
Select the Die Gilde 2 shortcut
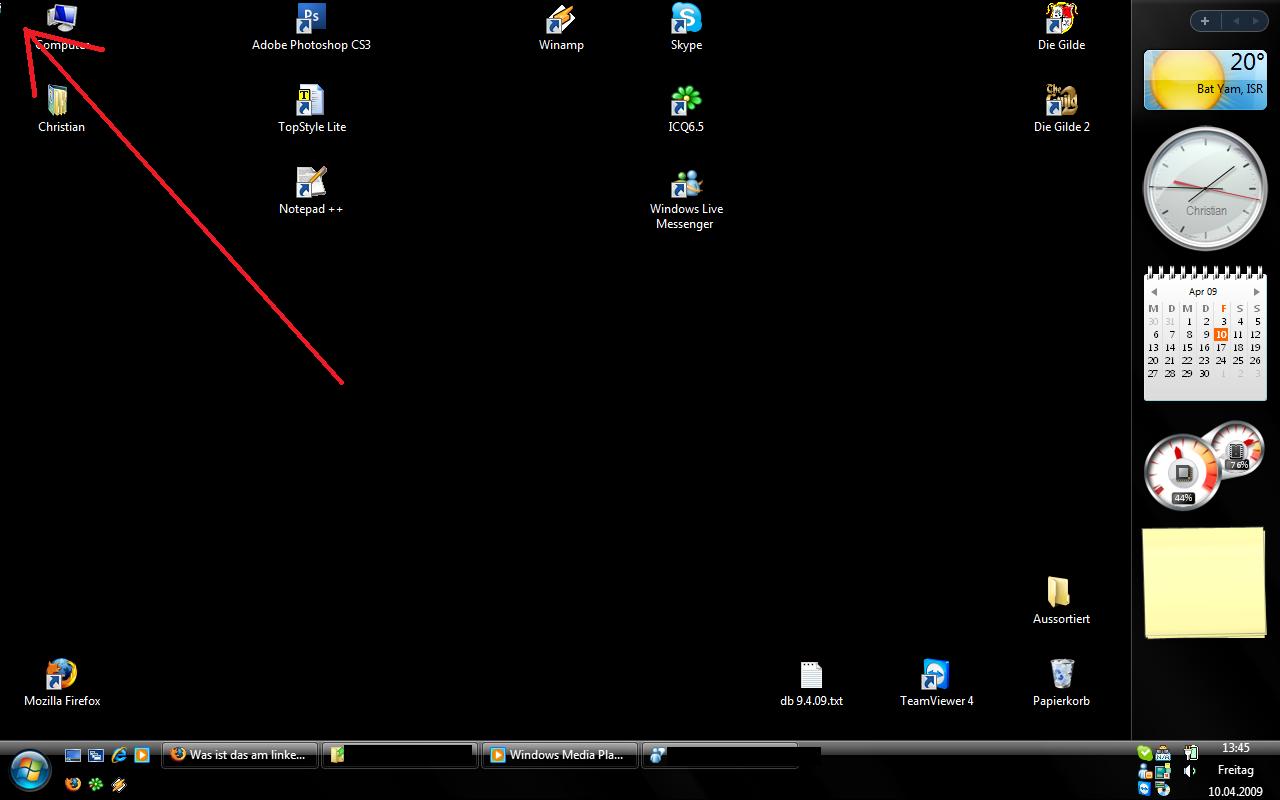click(1061, 109)
